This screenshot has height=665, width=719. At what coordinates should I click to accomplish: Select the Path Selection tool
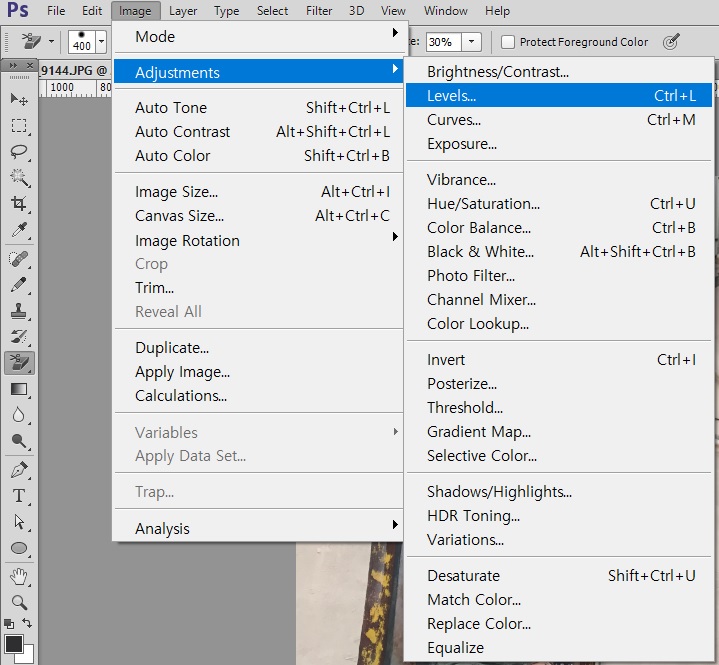point(19,522)
